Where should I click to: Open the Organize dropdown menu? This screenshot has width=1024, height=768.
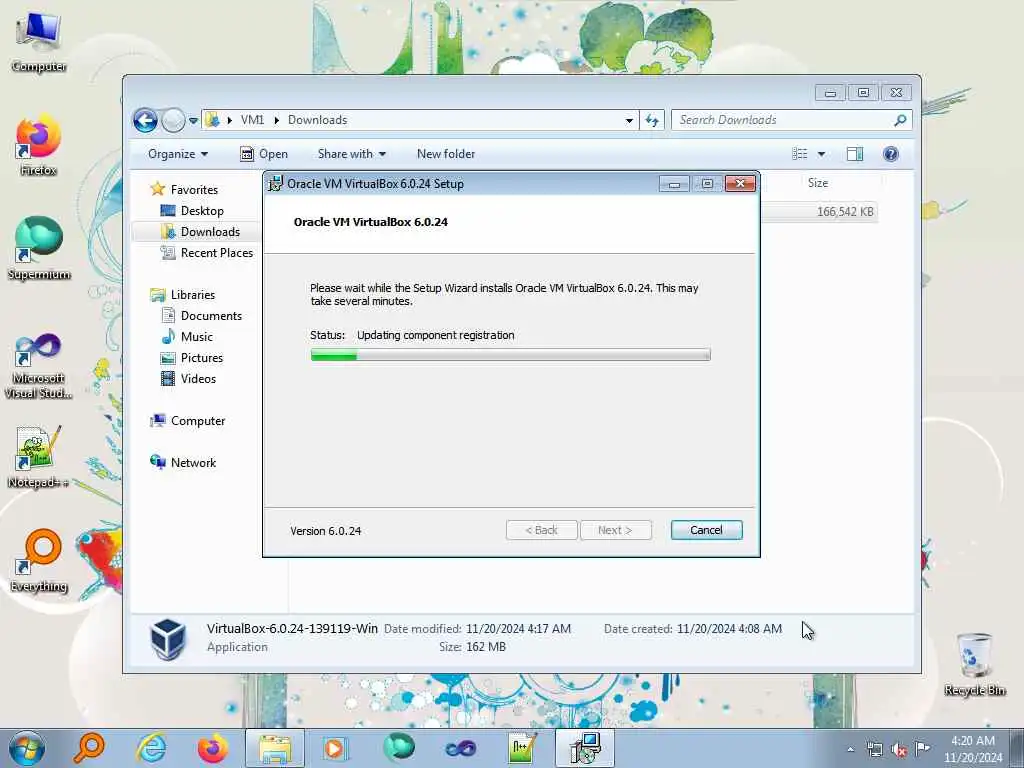pos(178,154)
